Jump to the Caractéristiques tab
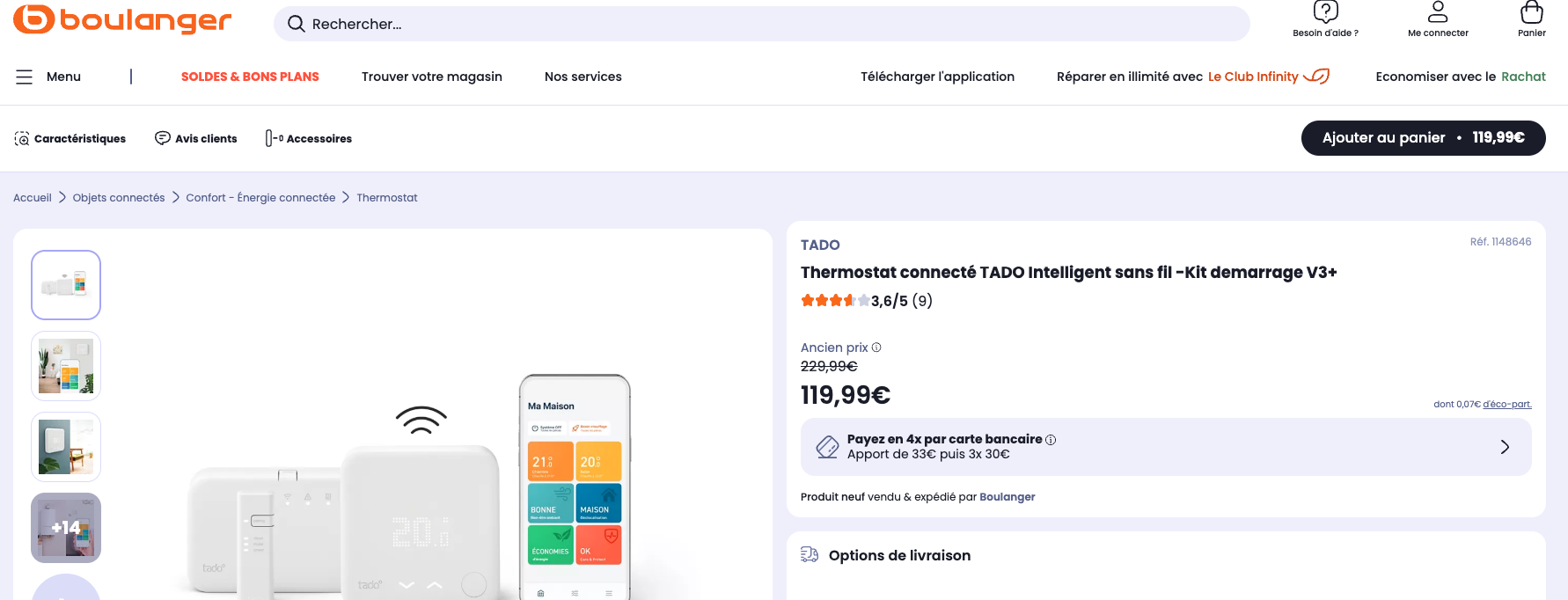The height and width of the screenshot is (600, 1568). (70, 138)
